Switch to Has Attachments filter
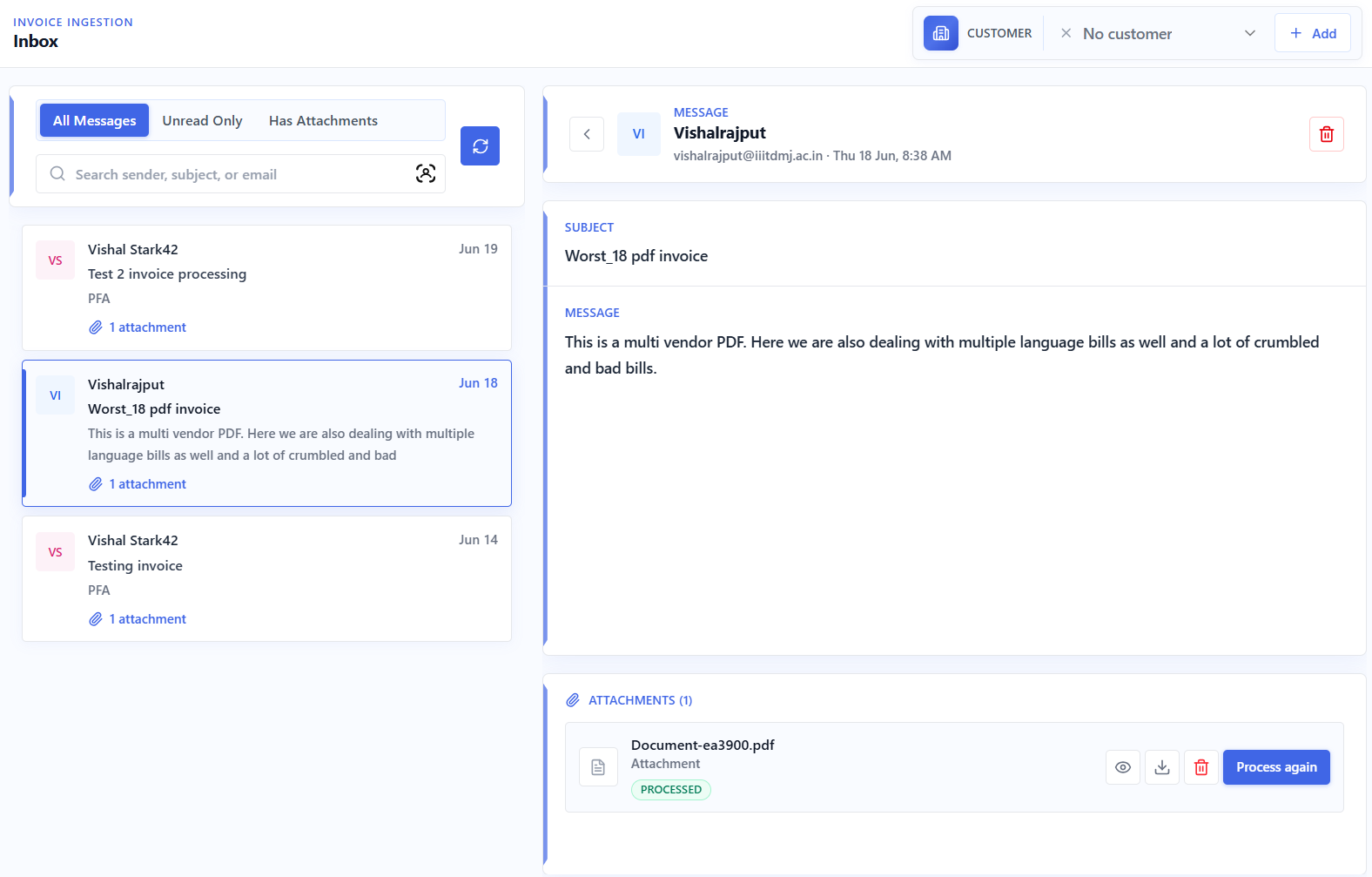This screenshot has width=1372, height=877. (x=323, y=120)
